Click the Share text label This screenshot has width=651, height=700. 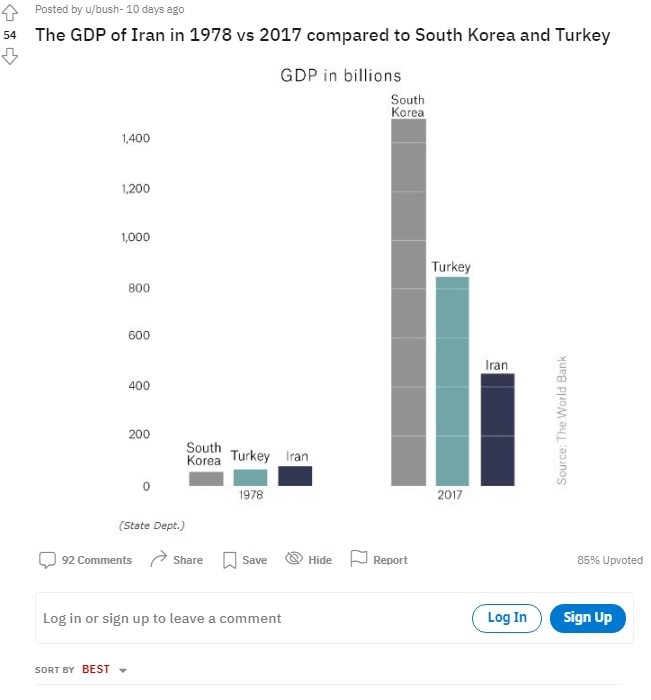[x=188, y=560]
